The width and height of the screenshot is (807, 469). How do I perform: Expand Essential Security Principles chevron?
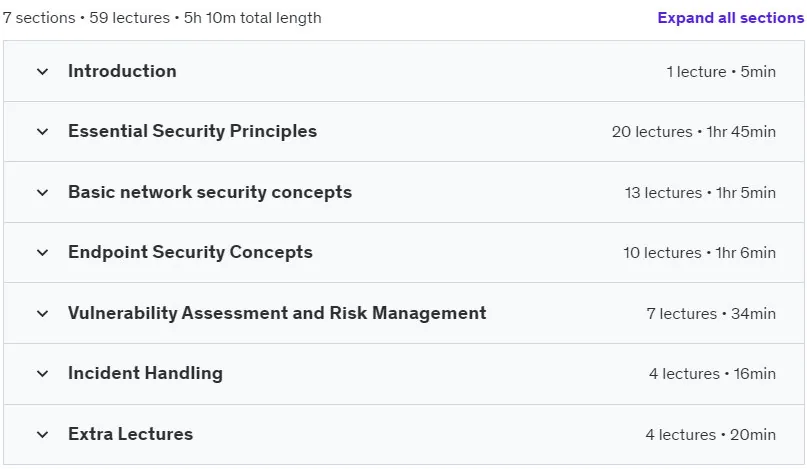43,132
